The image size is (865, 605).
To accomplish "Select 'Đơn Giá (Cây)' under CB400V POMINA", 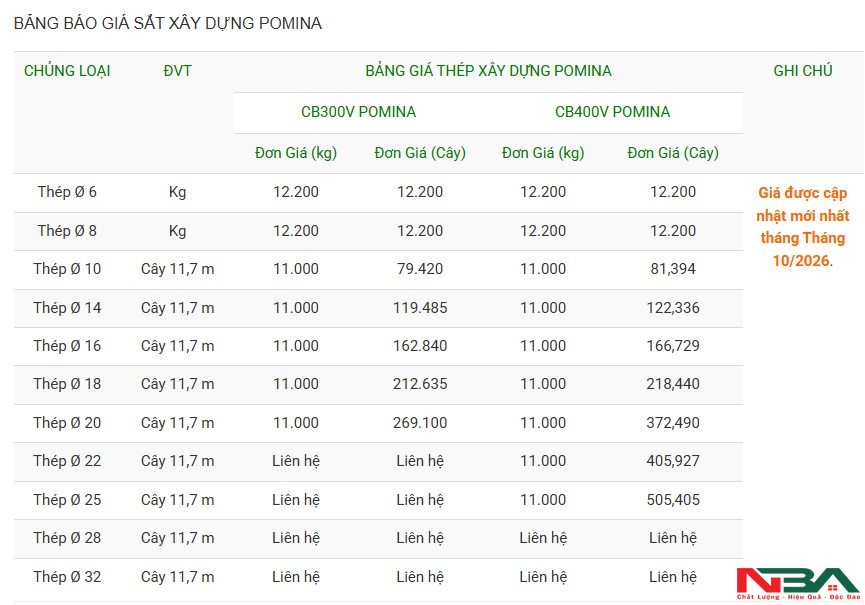I will (x=673, y=153).
